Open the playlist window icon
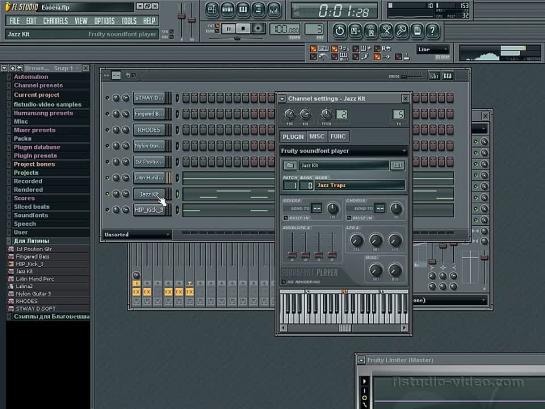 click(x=212, y=9)
